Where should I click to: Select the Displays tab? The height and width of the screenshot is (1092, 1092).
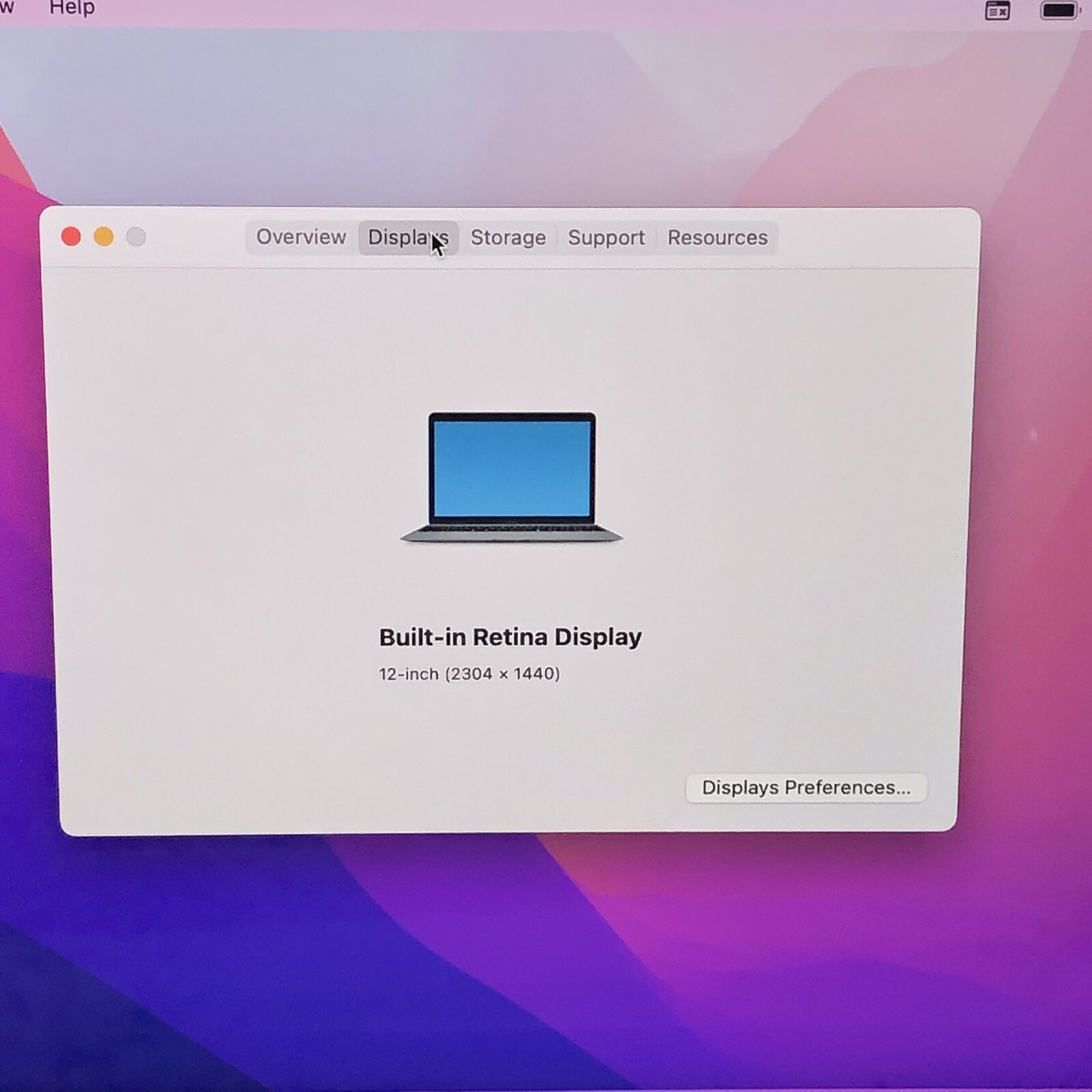[x=408, y=238]
